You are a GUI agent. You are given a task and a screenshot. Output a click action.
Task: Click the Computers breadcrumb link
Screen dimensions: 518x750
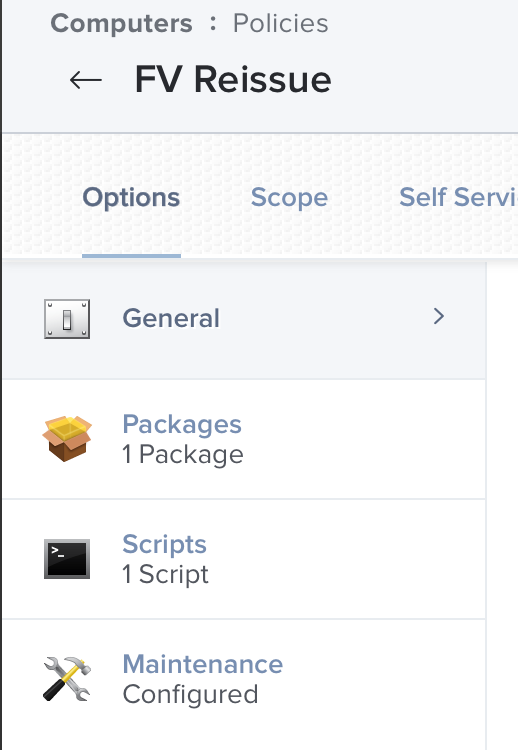[121, 23]
